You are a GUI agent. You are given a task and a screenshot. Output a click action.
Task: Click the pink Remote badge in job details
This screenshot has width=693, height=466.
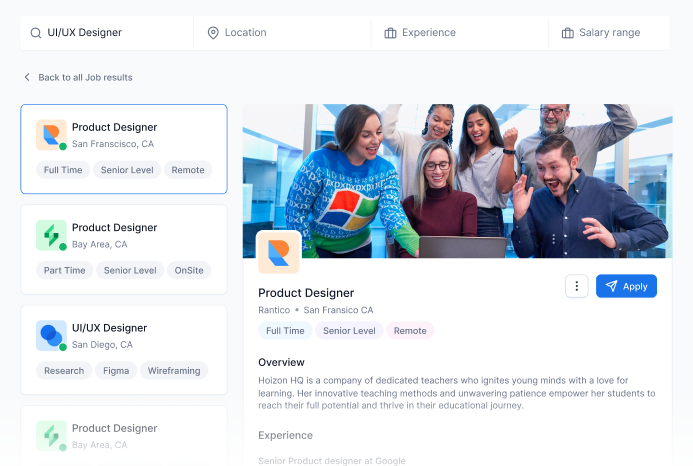410,331
